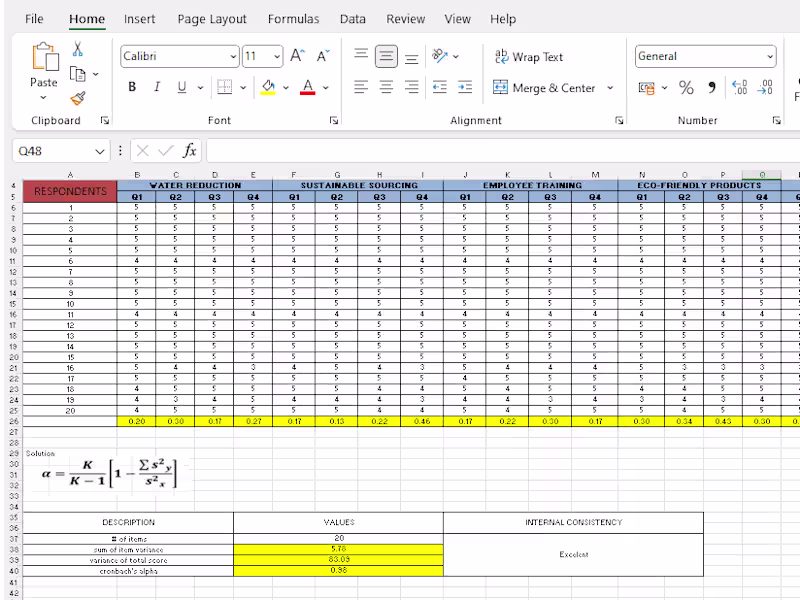The width and height of the screenshot is (800, 600).
Task: Open underline style dropdown arrow
Action: pos(201,88)
